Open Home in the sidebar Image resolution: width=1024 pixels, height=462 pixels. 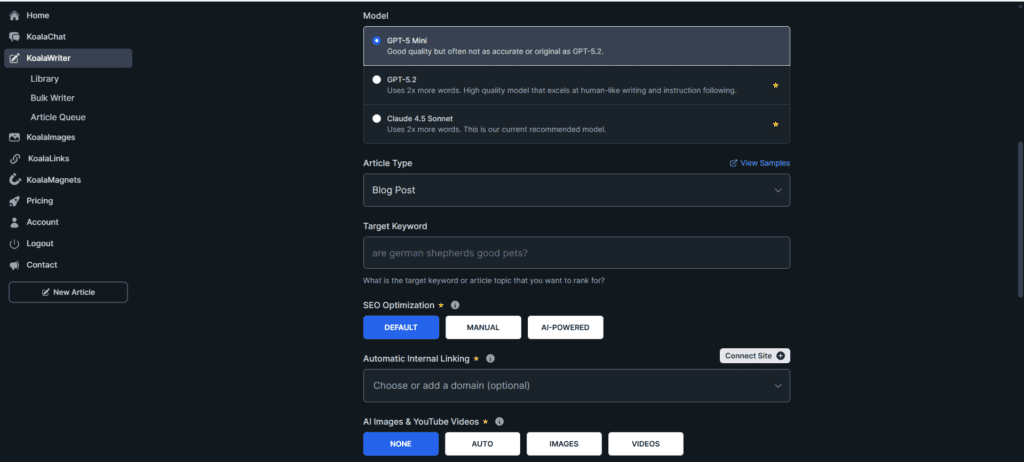point(38,16)
